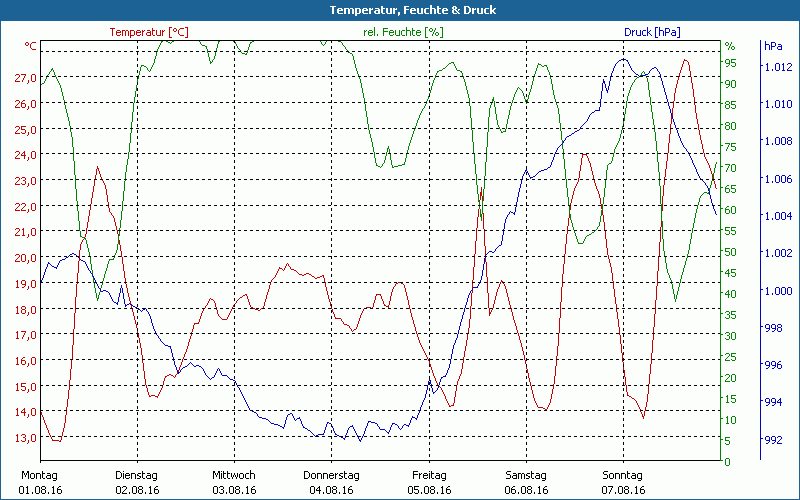
Task: Click the hPa unit label on far right
Action: (773, 46)
